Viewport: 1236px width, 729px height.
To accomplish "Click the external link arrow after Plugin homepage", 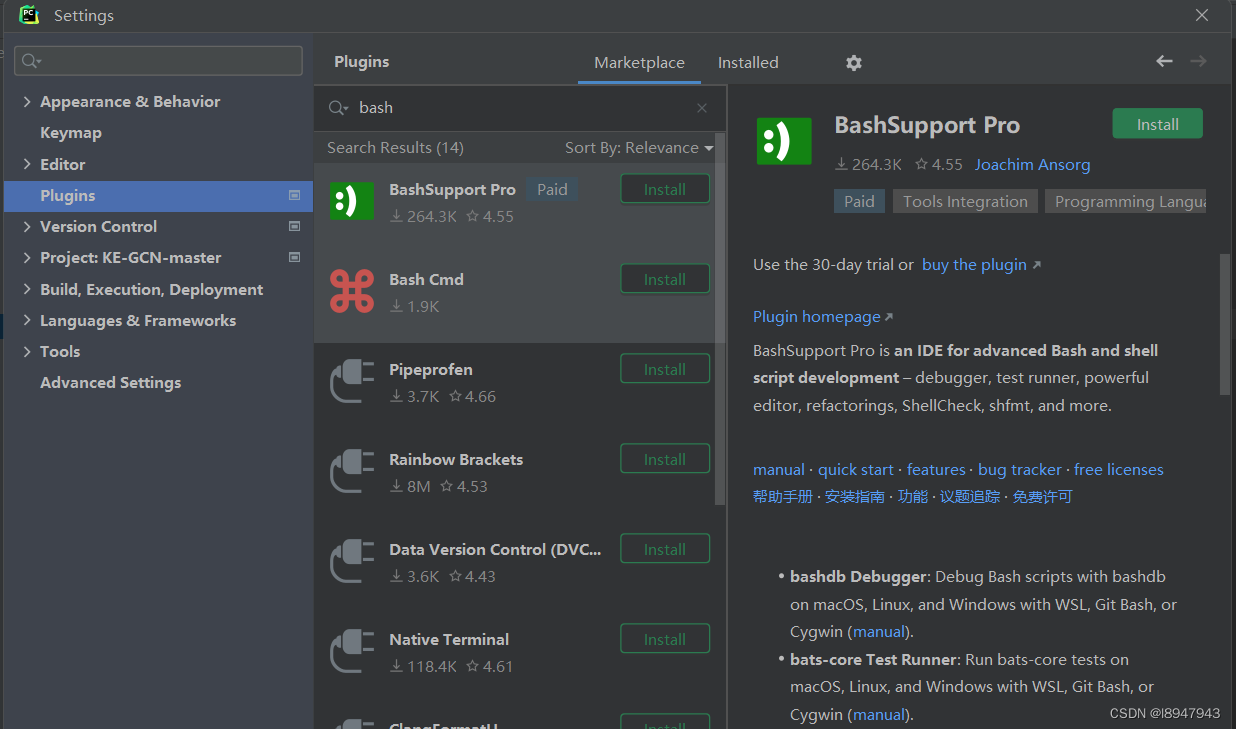I will pos(888,317).
